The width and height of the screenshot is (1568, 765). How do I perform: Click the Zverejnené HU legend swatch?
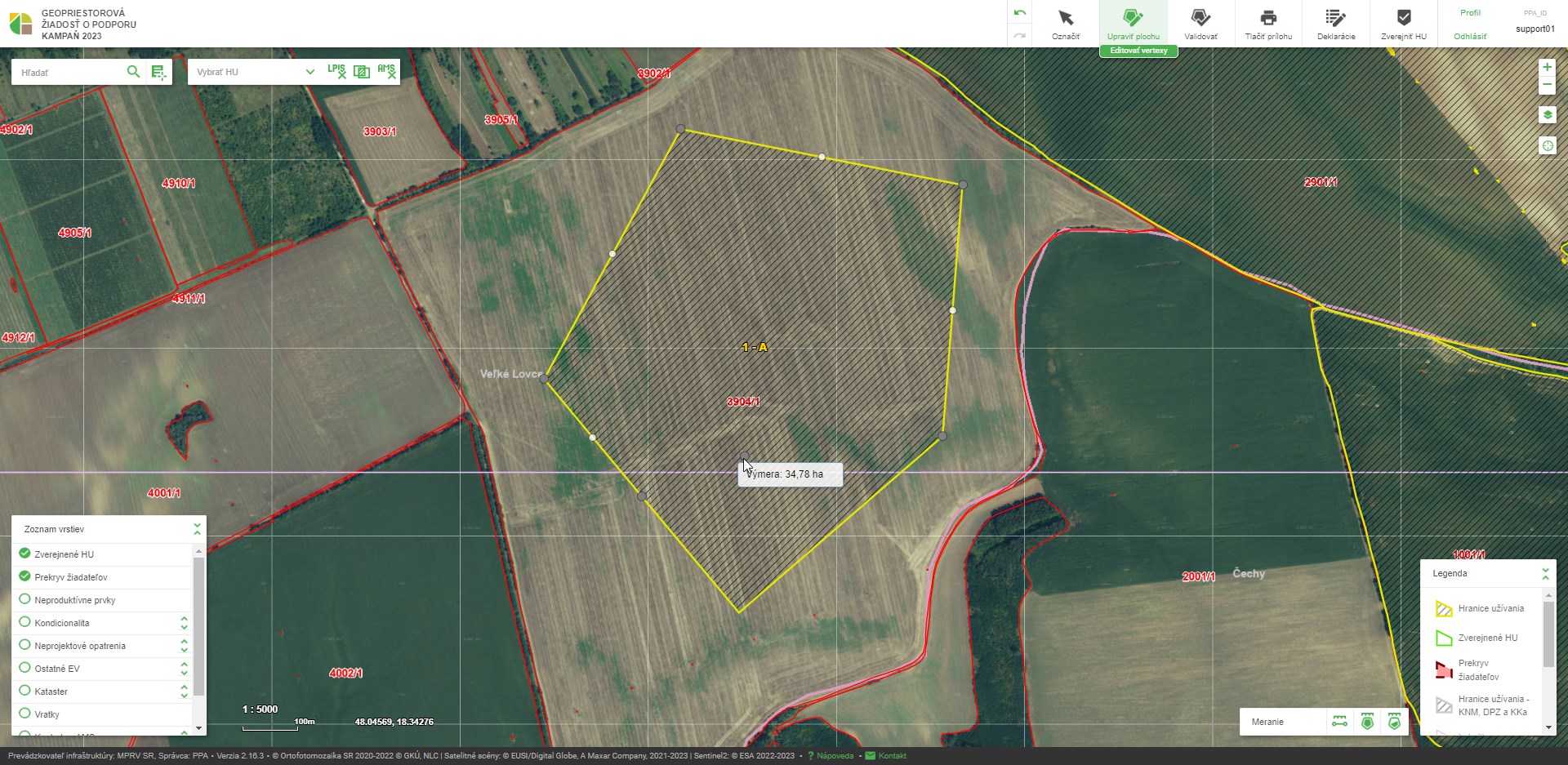1444,638
